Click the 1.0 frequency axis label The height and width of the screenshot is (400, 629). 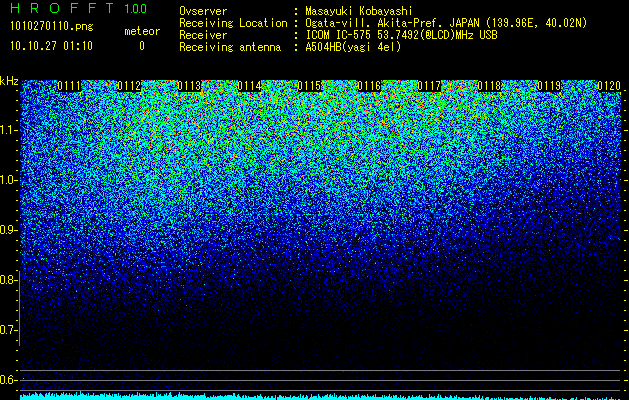click(x=8, y=180)
